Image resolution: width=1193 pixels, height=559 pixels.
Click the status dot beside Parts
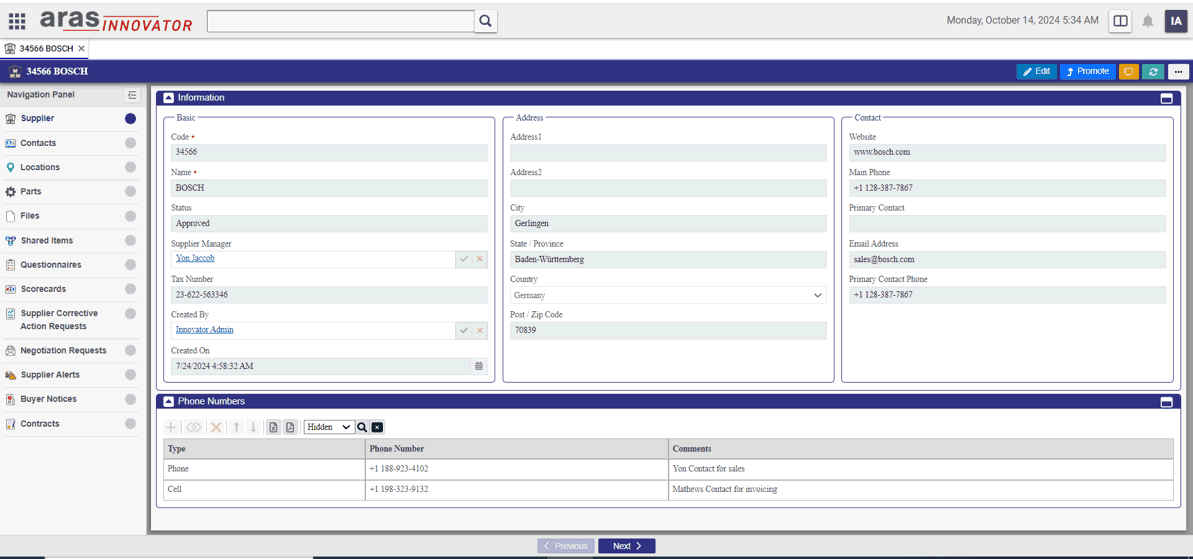pyautogui.click(x=130, y=192)
